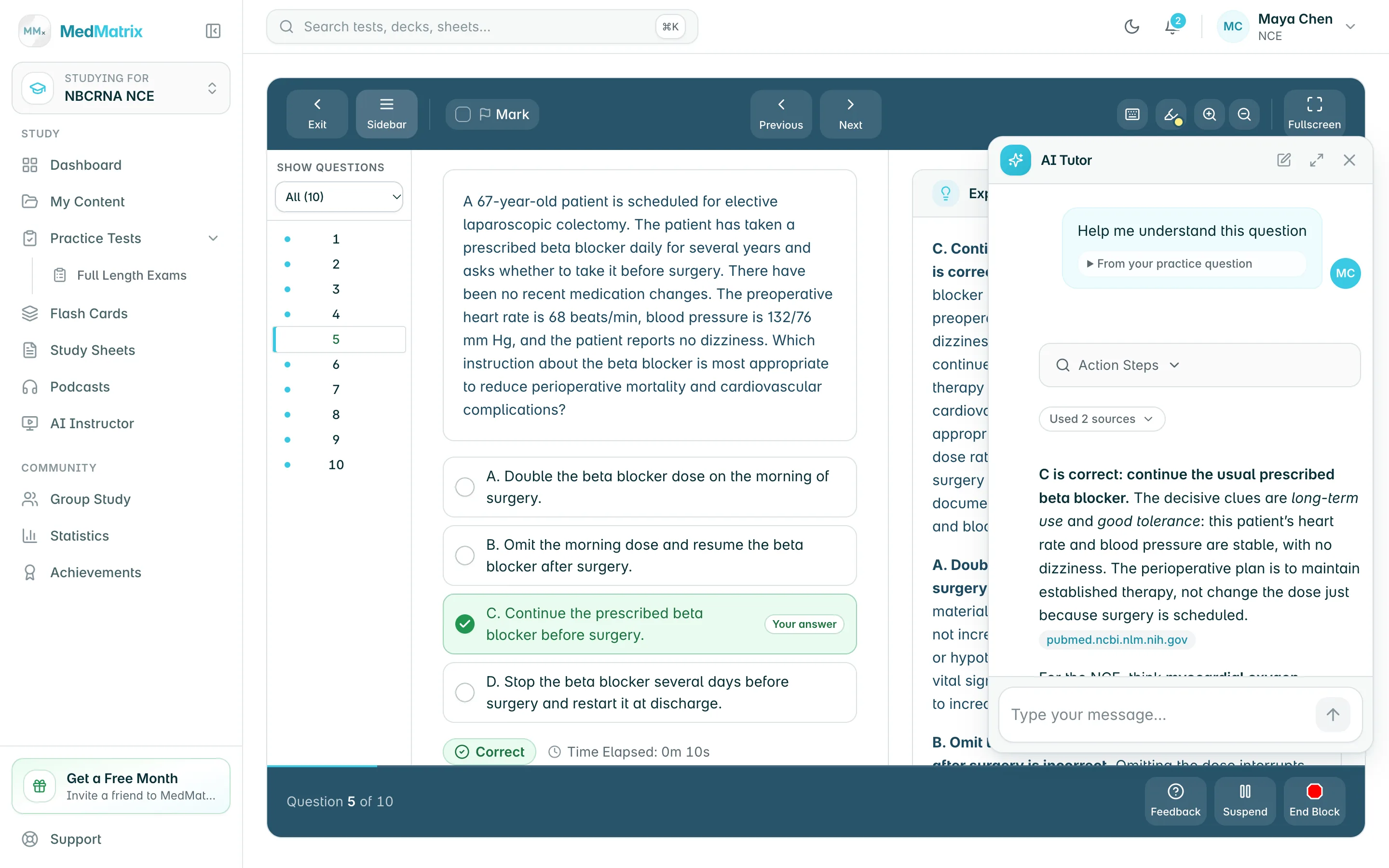Select the highlighter tool

(1171, 114)
